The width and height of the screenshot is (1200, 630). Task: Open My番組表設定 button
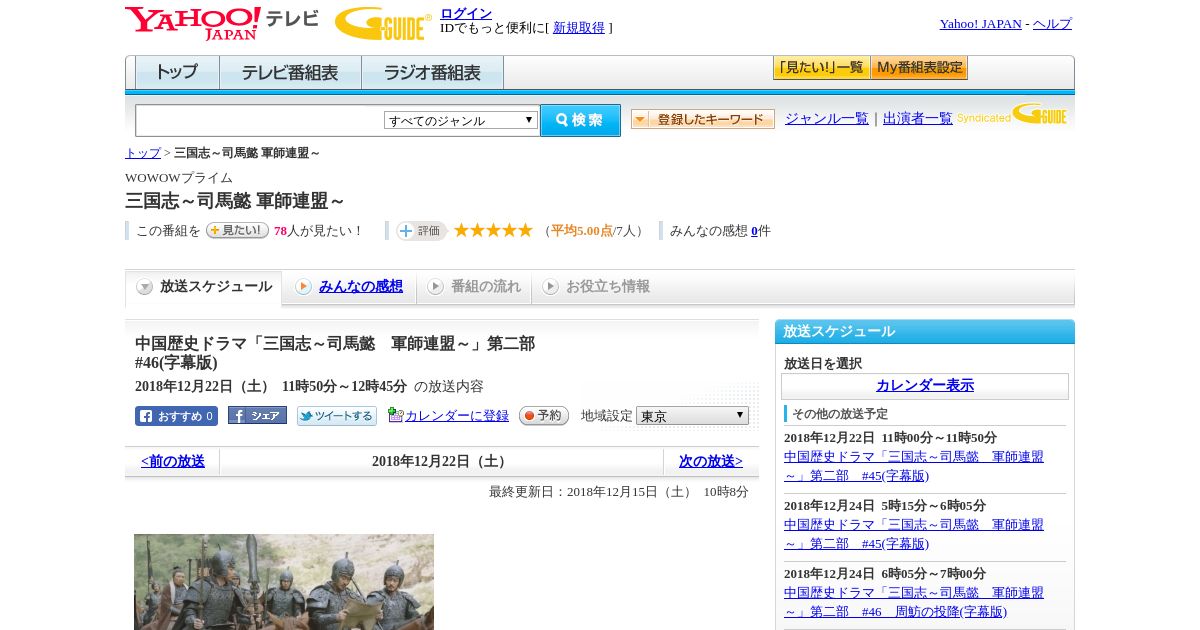click(x=919, y=68)
